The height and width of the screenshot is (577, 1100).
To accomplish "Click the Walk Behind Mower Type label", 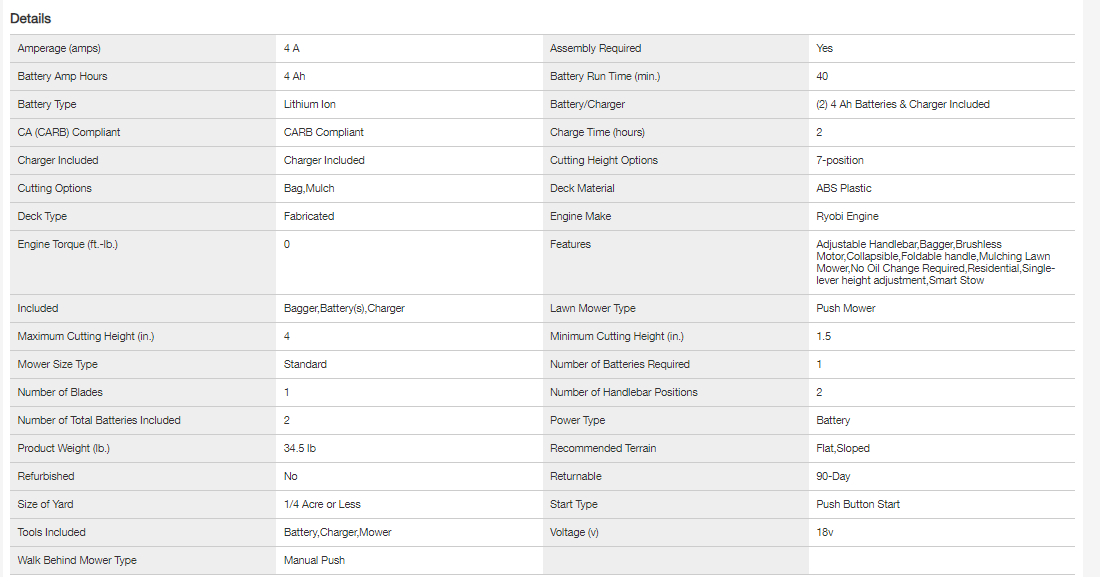I will coord(77,561).
